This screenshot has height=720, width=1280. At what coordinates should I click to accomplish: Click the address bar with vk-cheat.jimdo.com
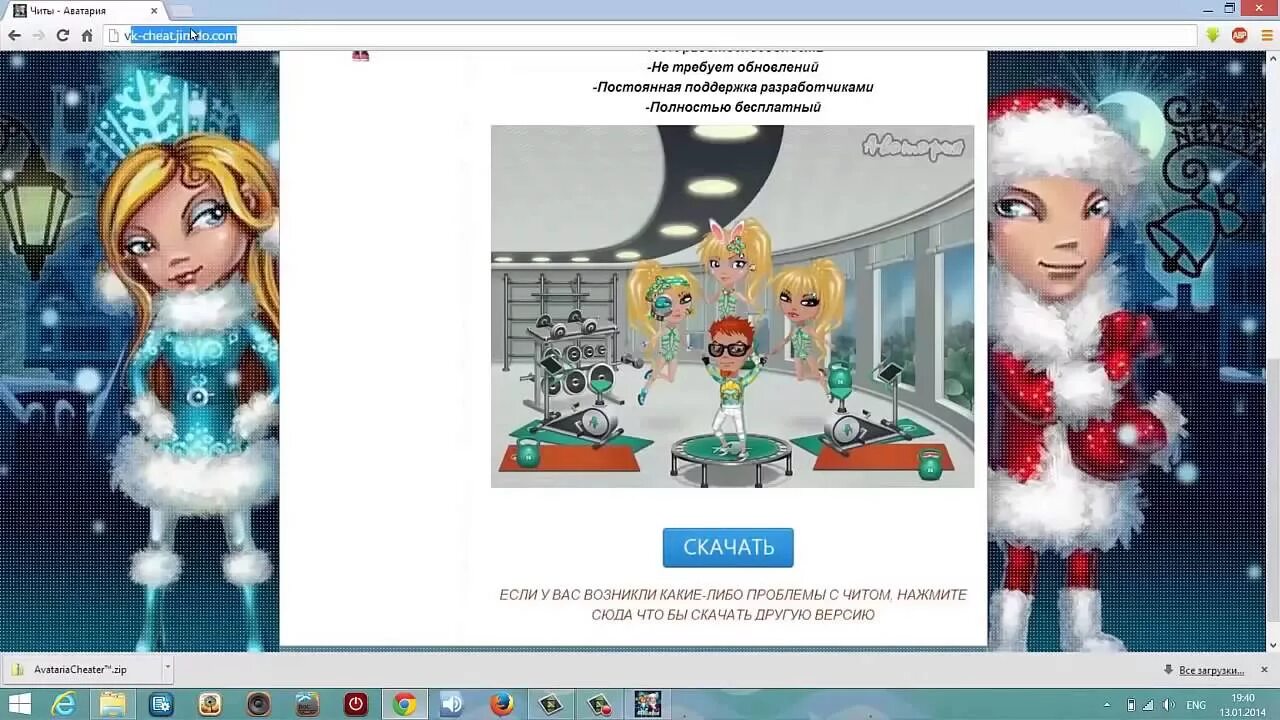[x=650, y=35]
